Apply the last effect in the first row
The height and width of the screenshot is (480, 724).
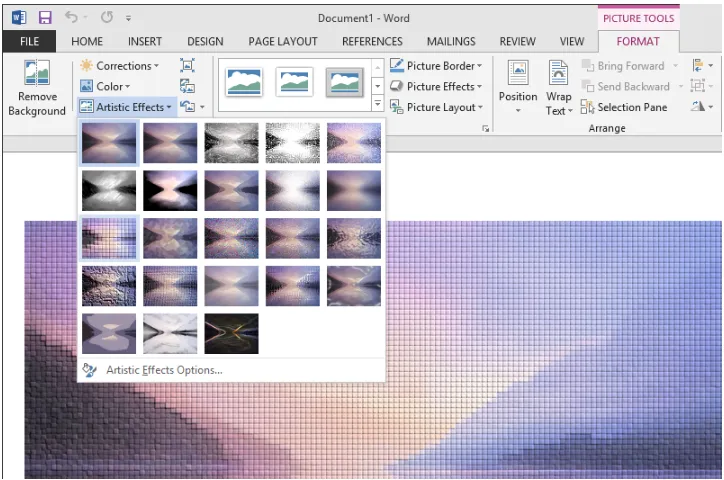(354, 143)
